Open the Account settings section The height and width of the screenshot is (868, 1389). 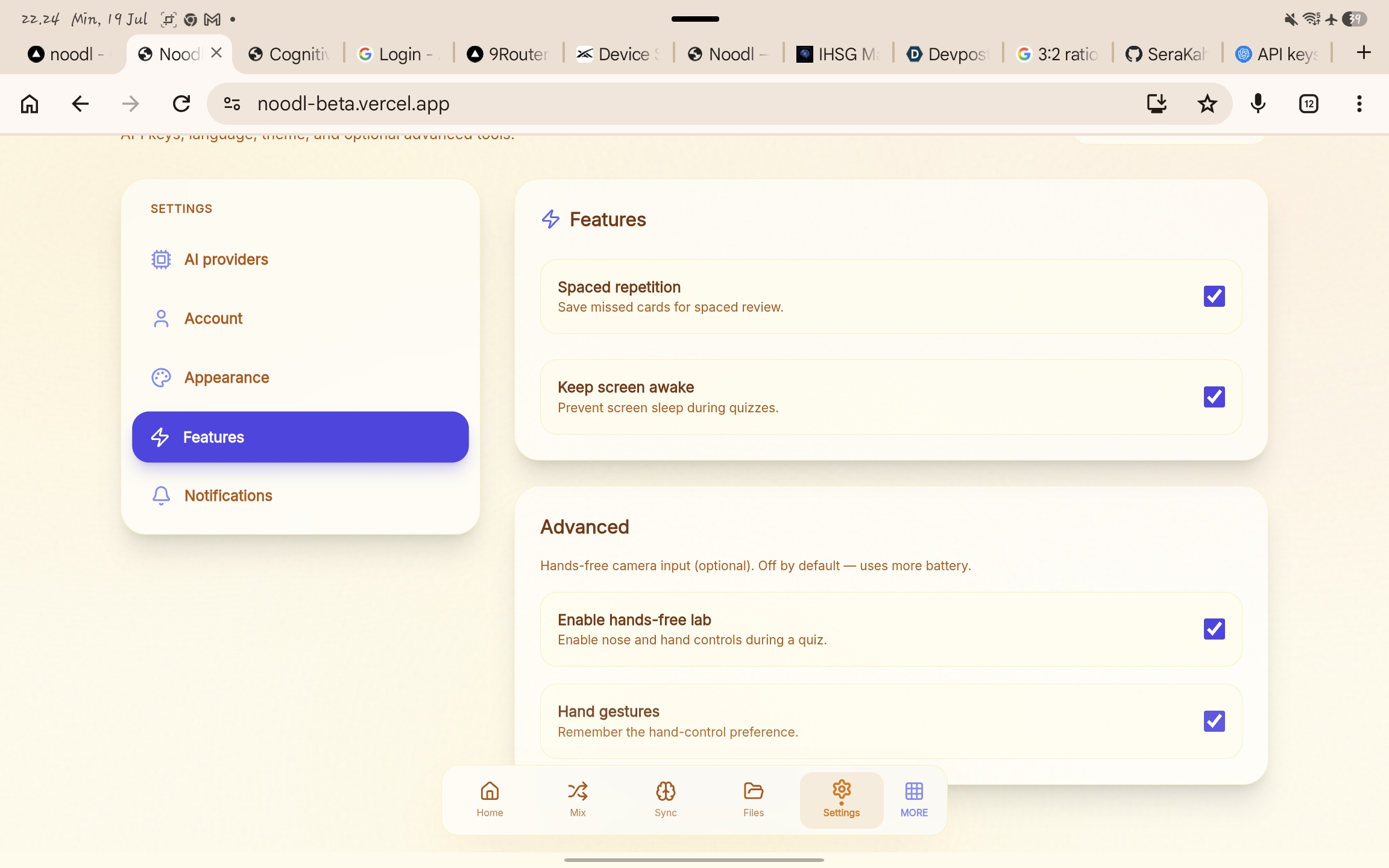point(300,318)
